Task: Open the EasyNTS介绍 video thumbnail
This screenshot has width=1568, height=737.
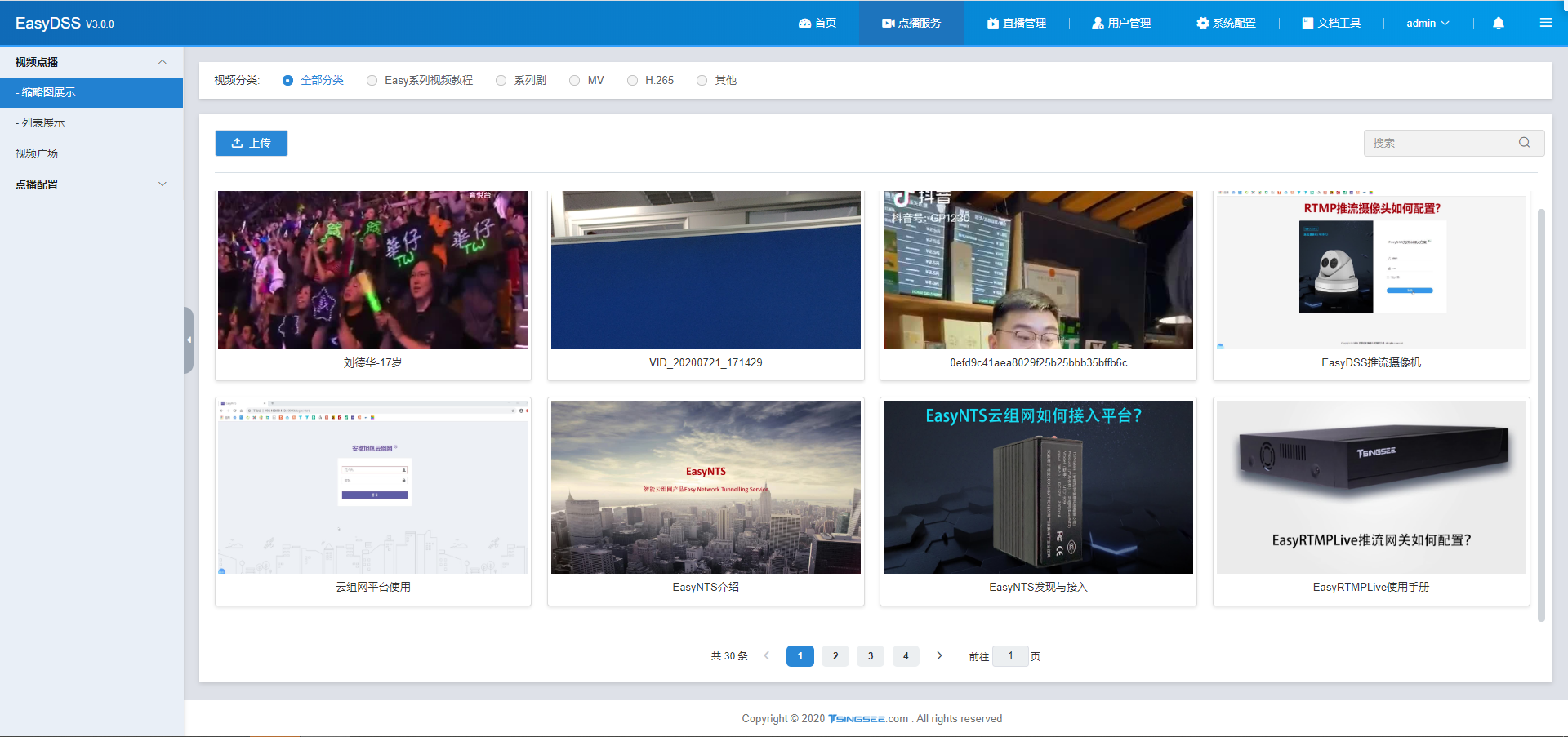Action: click(x=706, y=487)
